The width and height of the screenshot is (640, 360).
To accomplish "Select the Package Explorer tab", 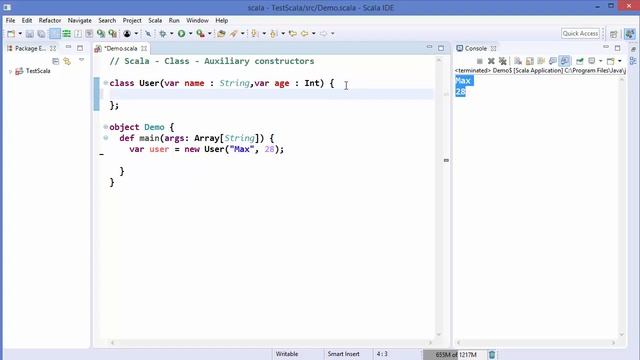I will pos(30,49).
